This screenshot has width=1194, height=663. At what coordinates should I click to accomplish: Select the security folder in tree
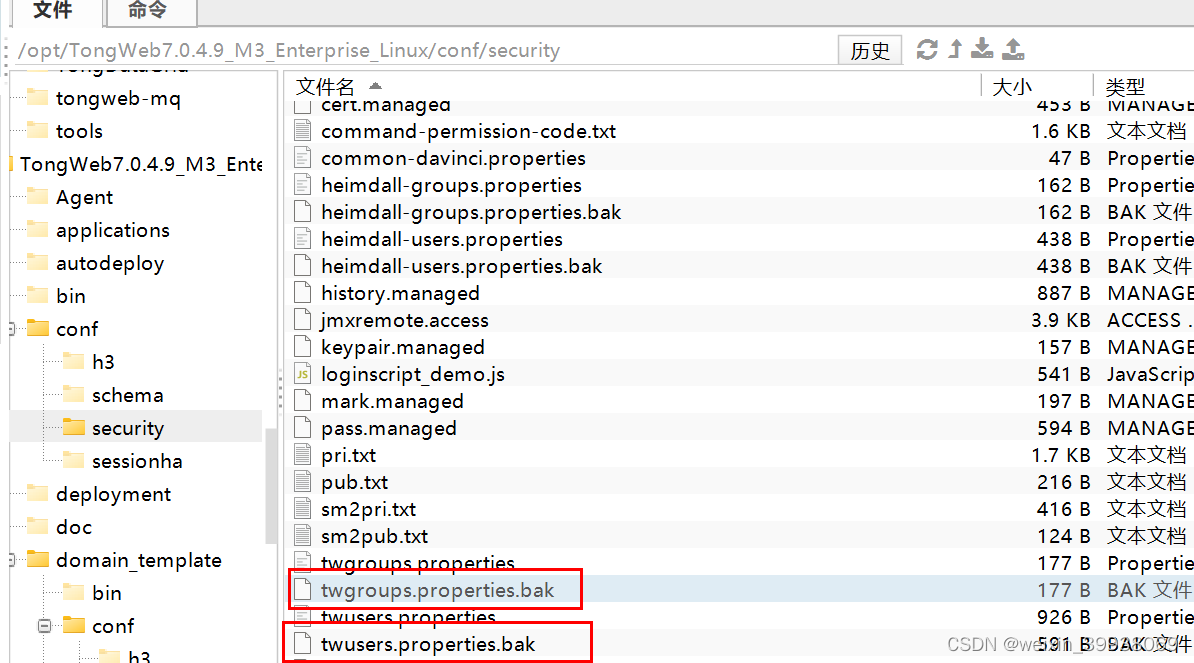[128, 428]
